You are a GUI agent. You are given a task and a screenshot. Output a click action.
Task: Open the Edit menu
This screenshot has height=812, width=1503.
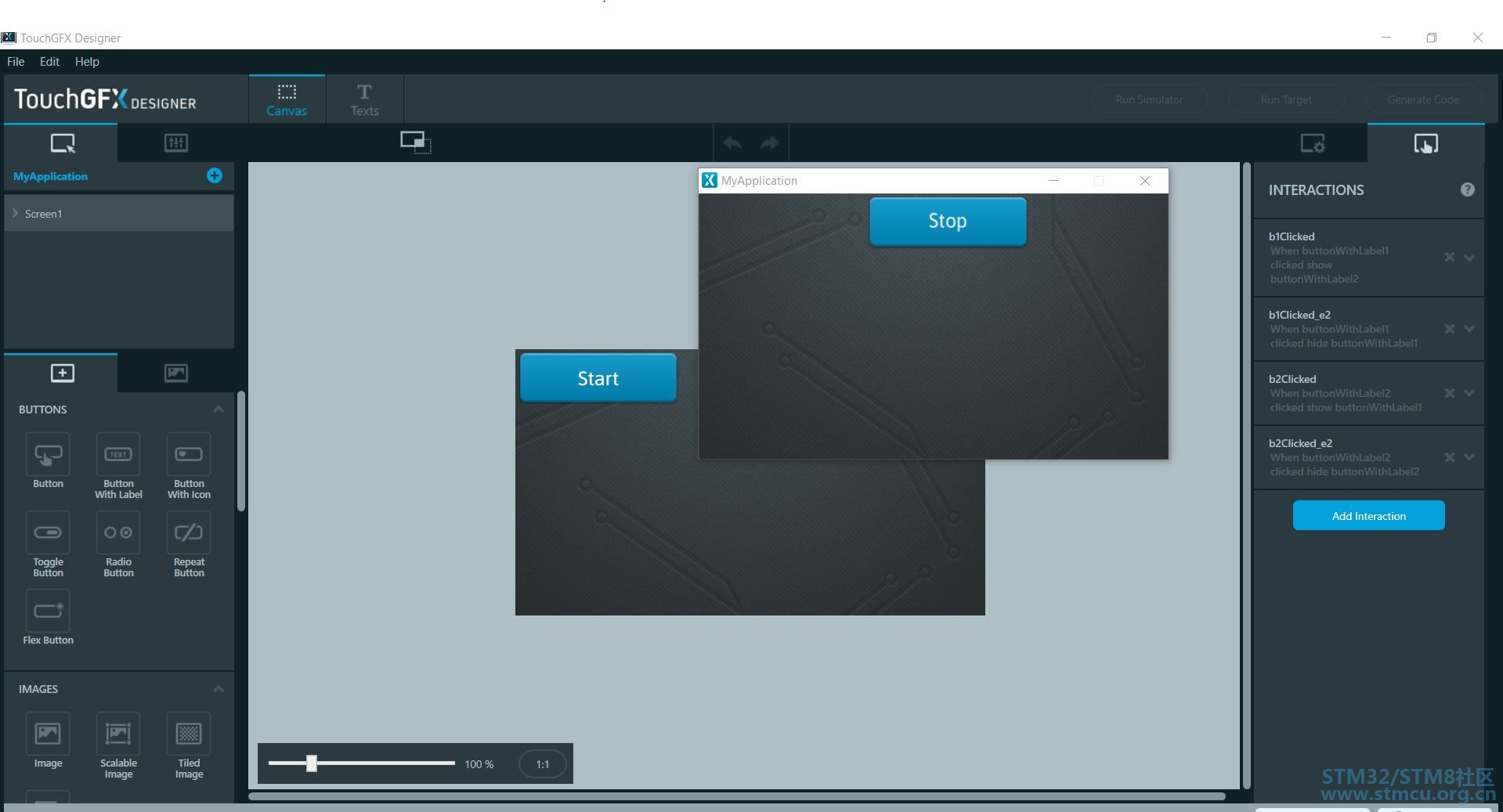pyautogui.click(x=49, y=61)
